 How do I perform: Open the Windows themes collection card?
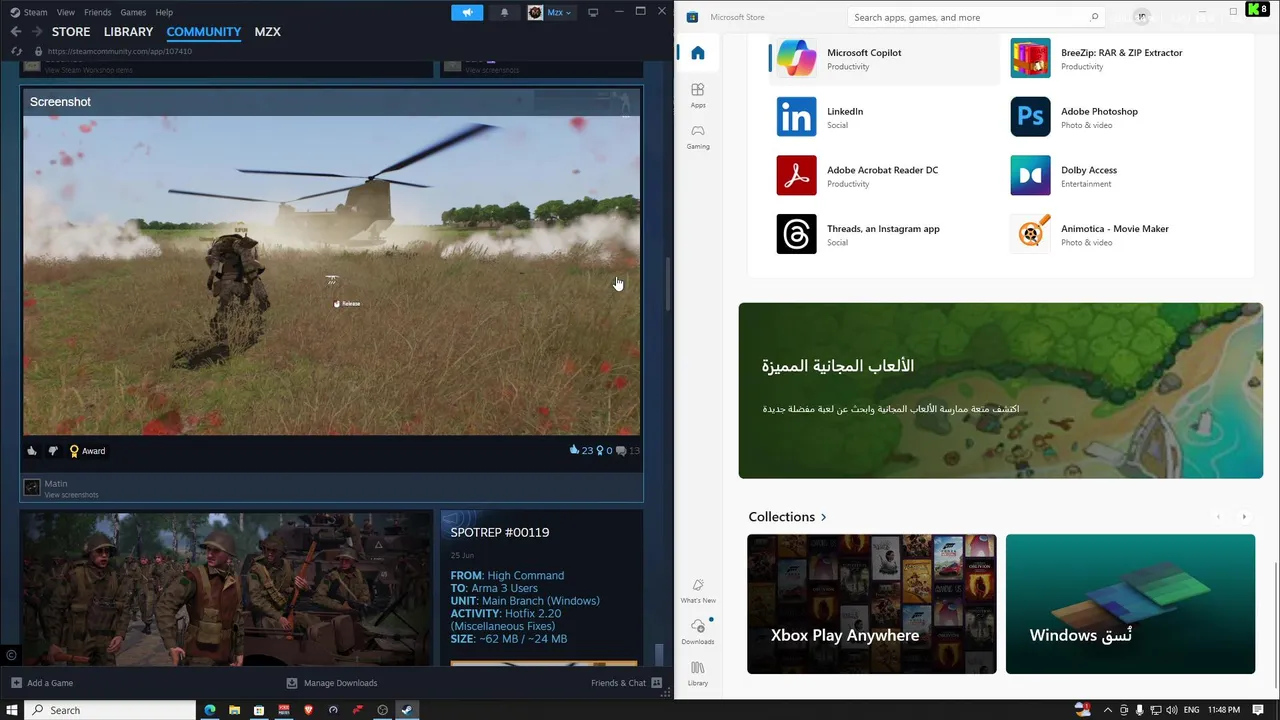(x=1130, y=604)
